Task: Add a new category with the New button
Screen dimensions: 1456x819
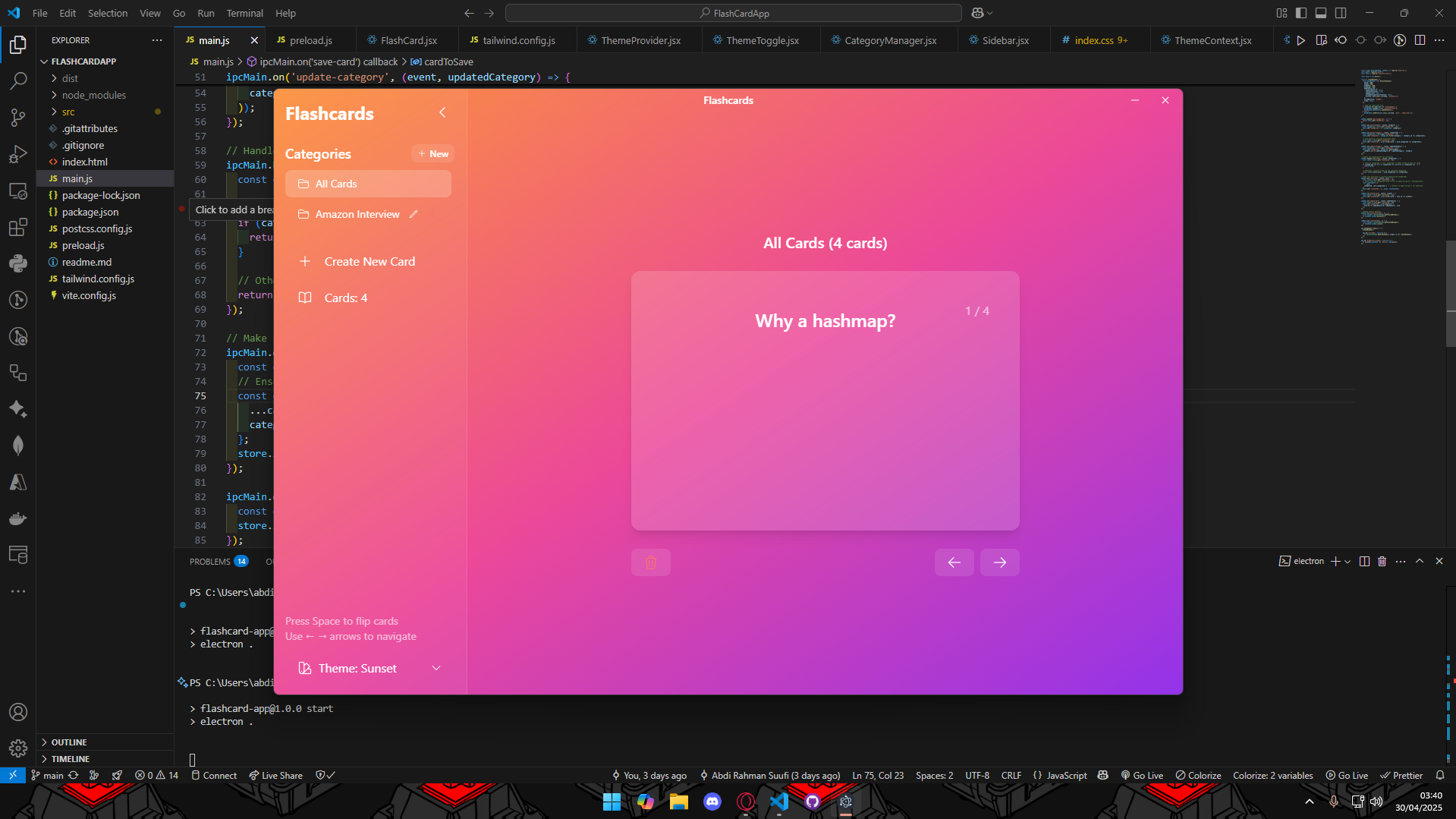Action: pos(432,153)
